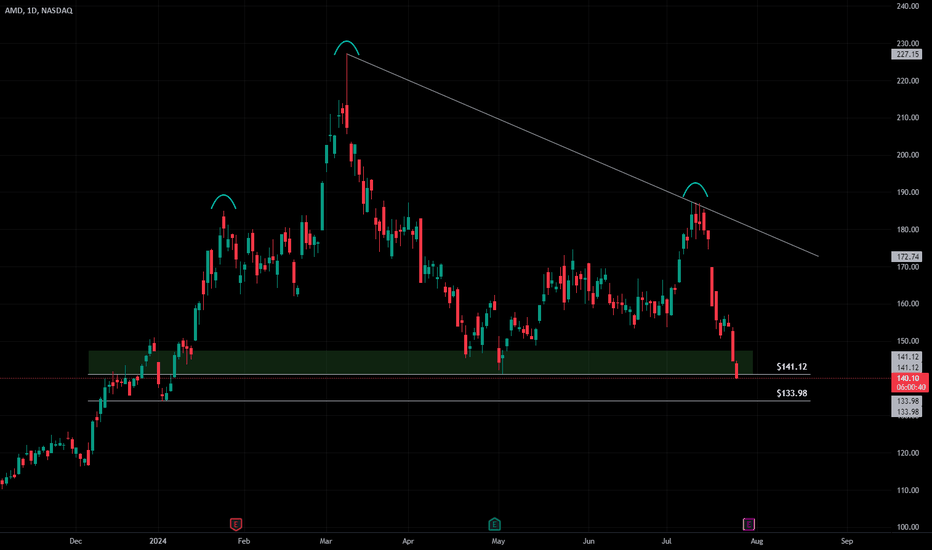Click the green earnings E marker near May

(494, 524)
